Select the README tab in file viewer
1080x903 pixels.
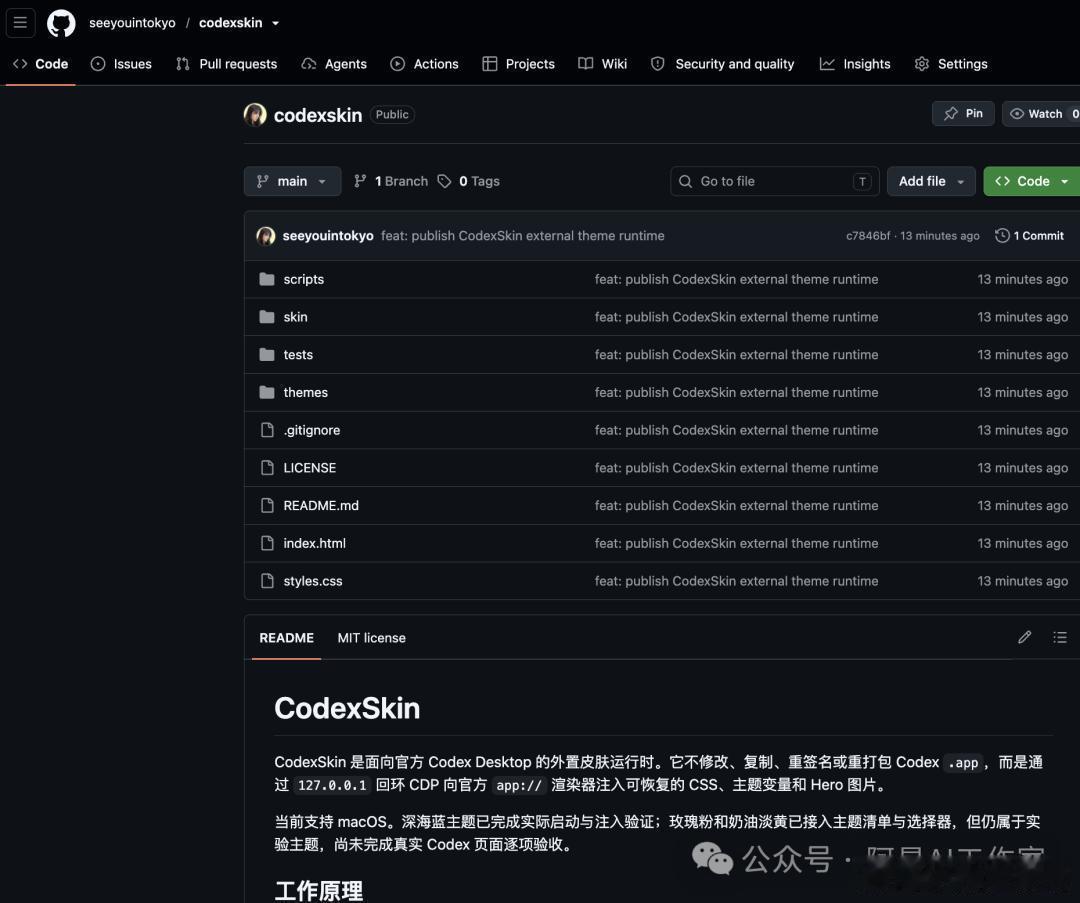click(x=287, y=638)
